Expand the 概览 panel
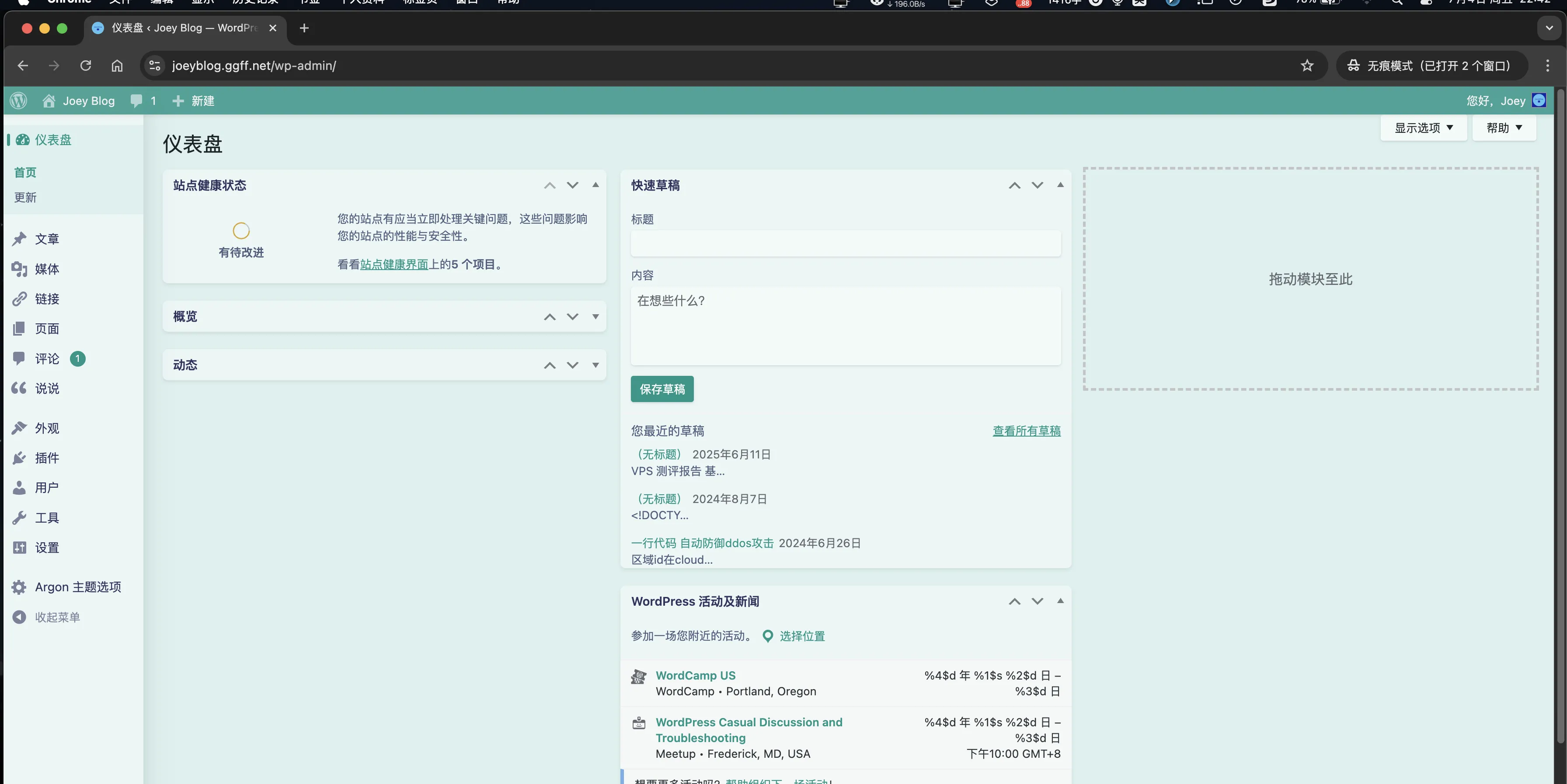 pyautogui.click(x=595, y=316)
